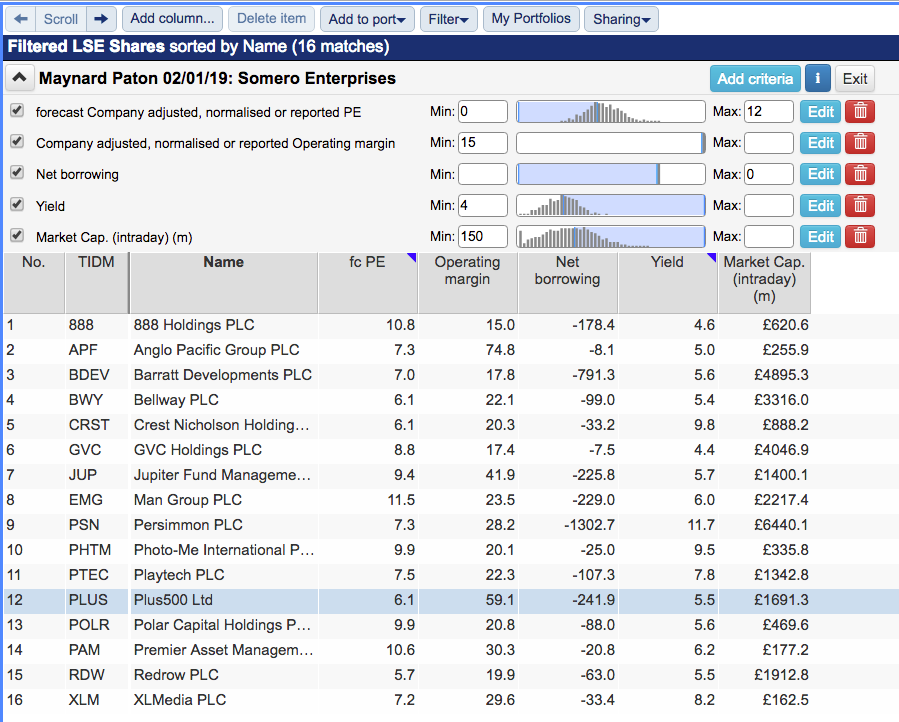The width and height of the screenshot is (899, 722).
Task: Click the Yield Min input field
Action: click(x=483, y=205)
